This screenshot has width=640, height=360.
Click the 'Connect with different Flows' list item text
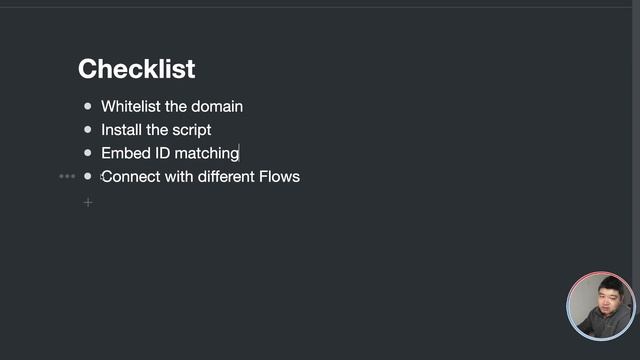[200, 177]
